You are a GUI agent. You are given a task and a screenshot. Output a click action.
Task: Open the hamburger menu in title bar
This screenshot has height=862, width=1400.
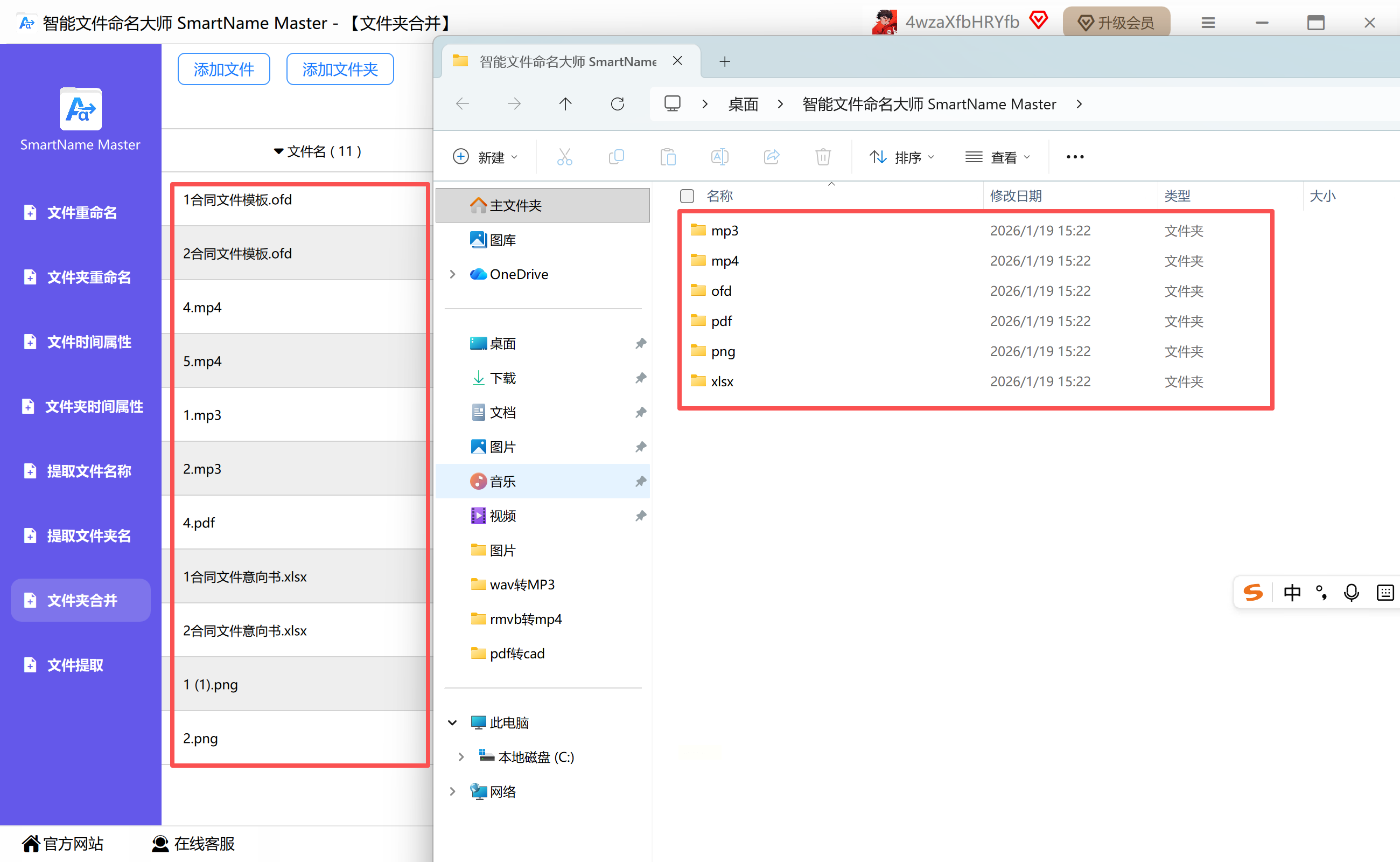click(x=1208, y=23)
